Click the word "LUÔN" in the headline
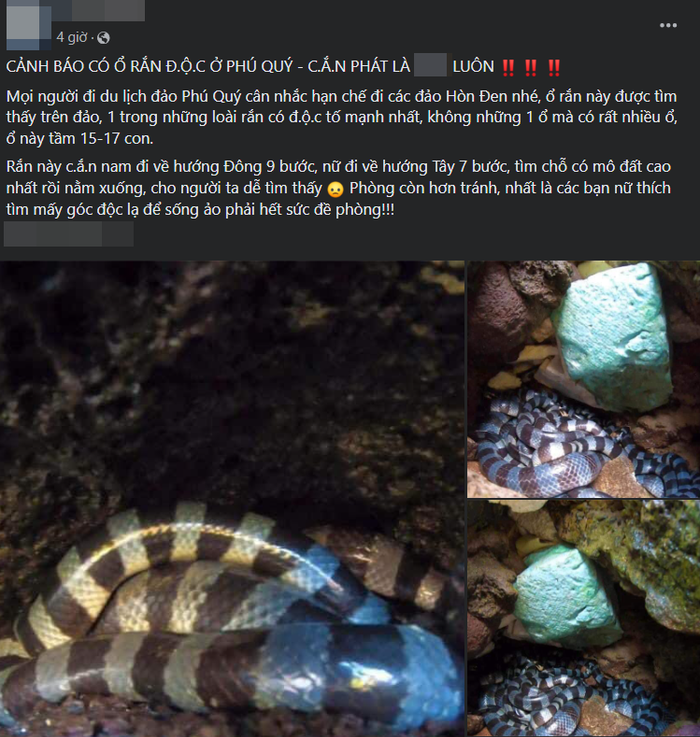Screen dimensions: 700x737 click(473, 67)
